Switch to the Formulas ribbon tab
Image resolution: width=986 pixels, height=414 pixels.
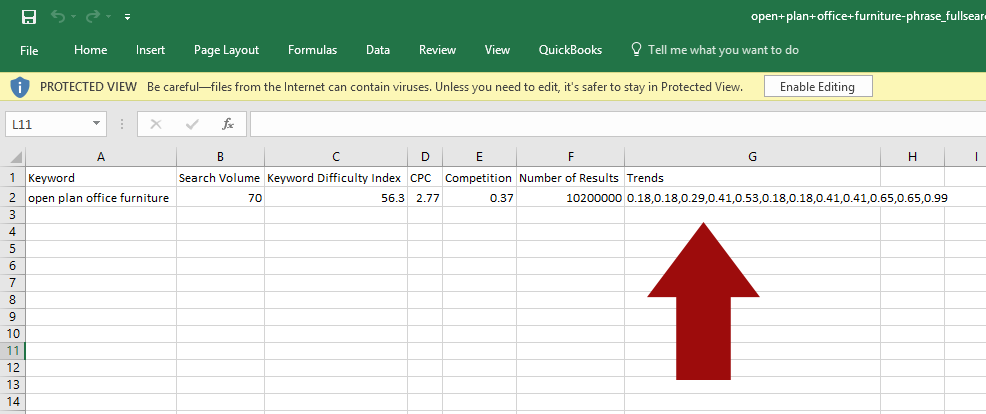click(312, 50)
